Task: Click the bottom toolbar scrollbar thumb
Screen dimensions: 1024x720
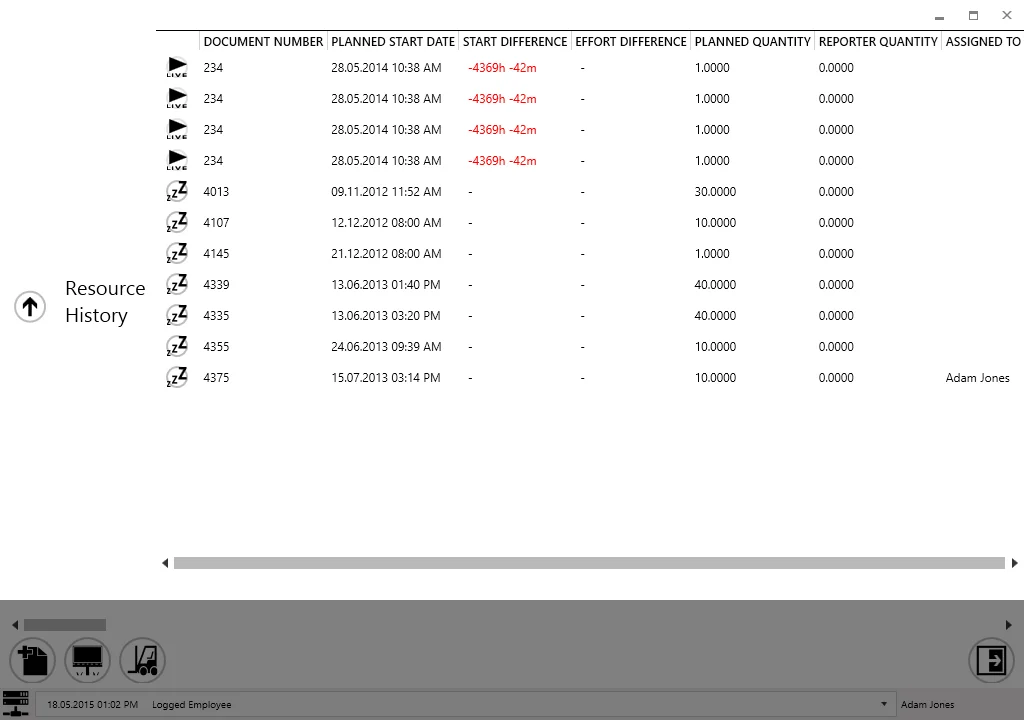Action: (65, 625)
